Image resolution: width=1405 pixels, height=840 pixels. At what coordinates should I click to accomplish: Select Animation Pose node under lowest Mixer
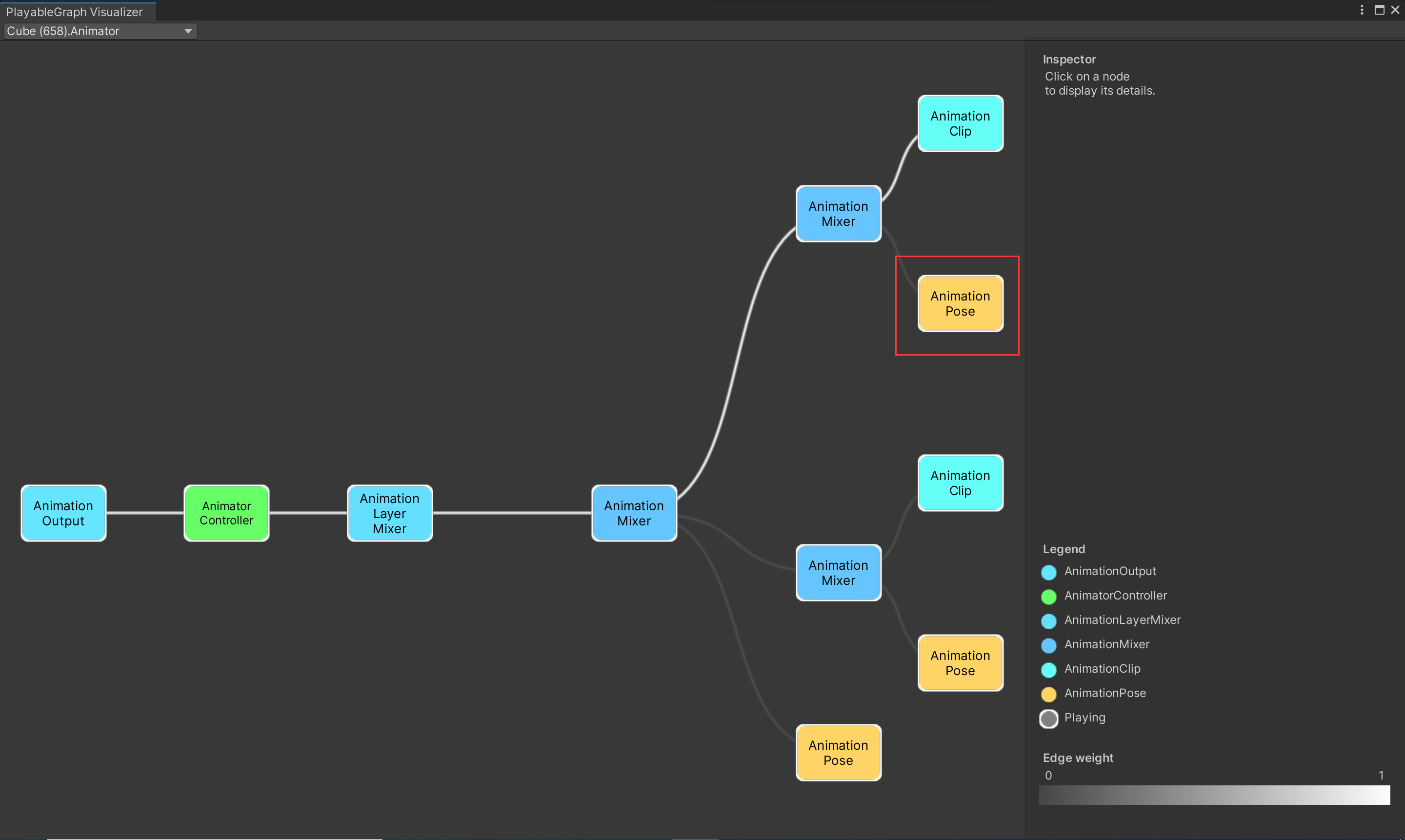coord(961,663)
